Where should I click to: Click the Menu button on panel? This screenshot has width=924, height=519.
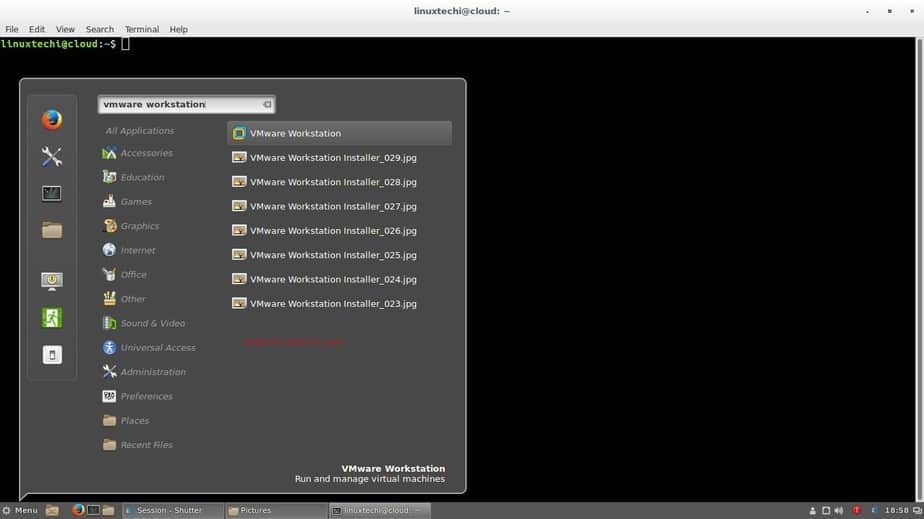(x=20, y=510)
